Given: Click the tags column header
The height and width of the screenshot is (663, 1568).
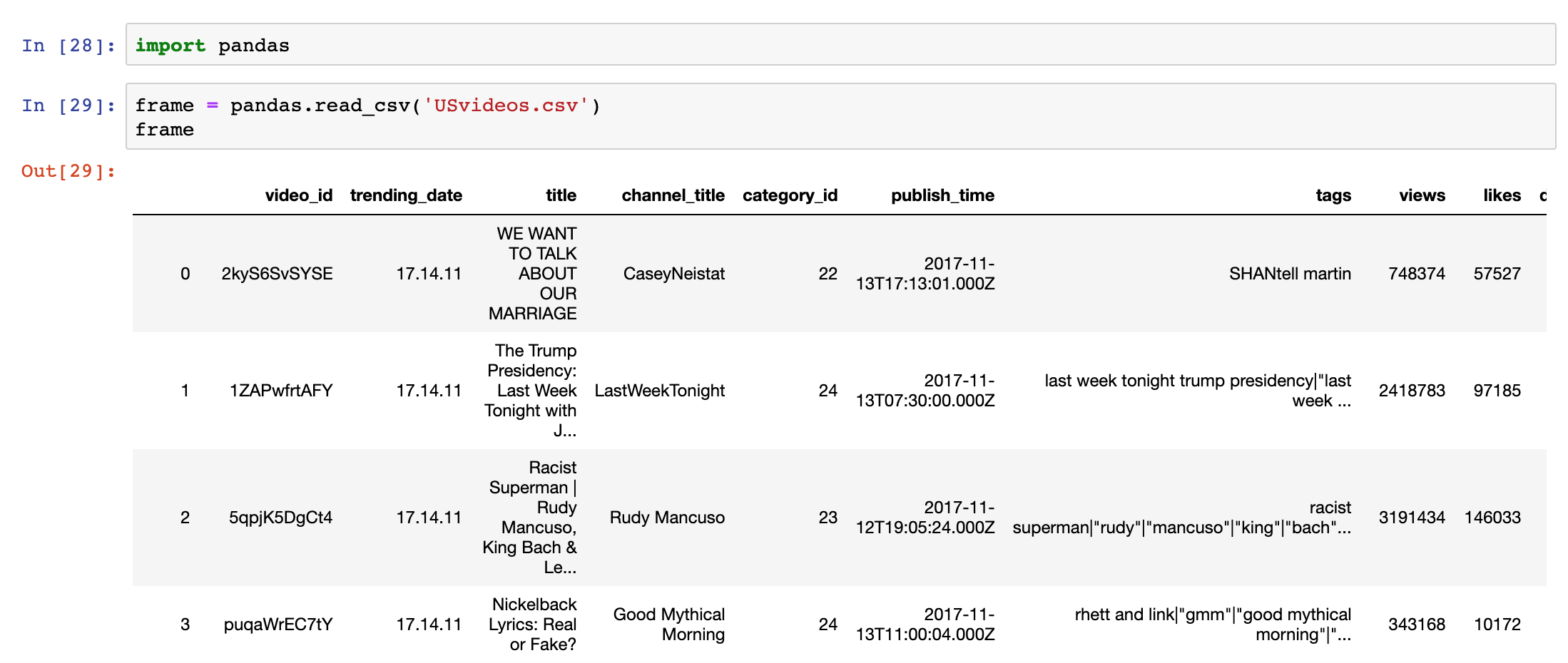Looking at the screenshot, I should point(1333,195).
